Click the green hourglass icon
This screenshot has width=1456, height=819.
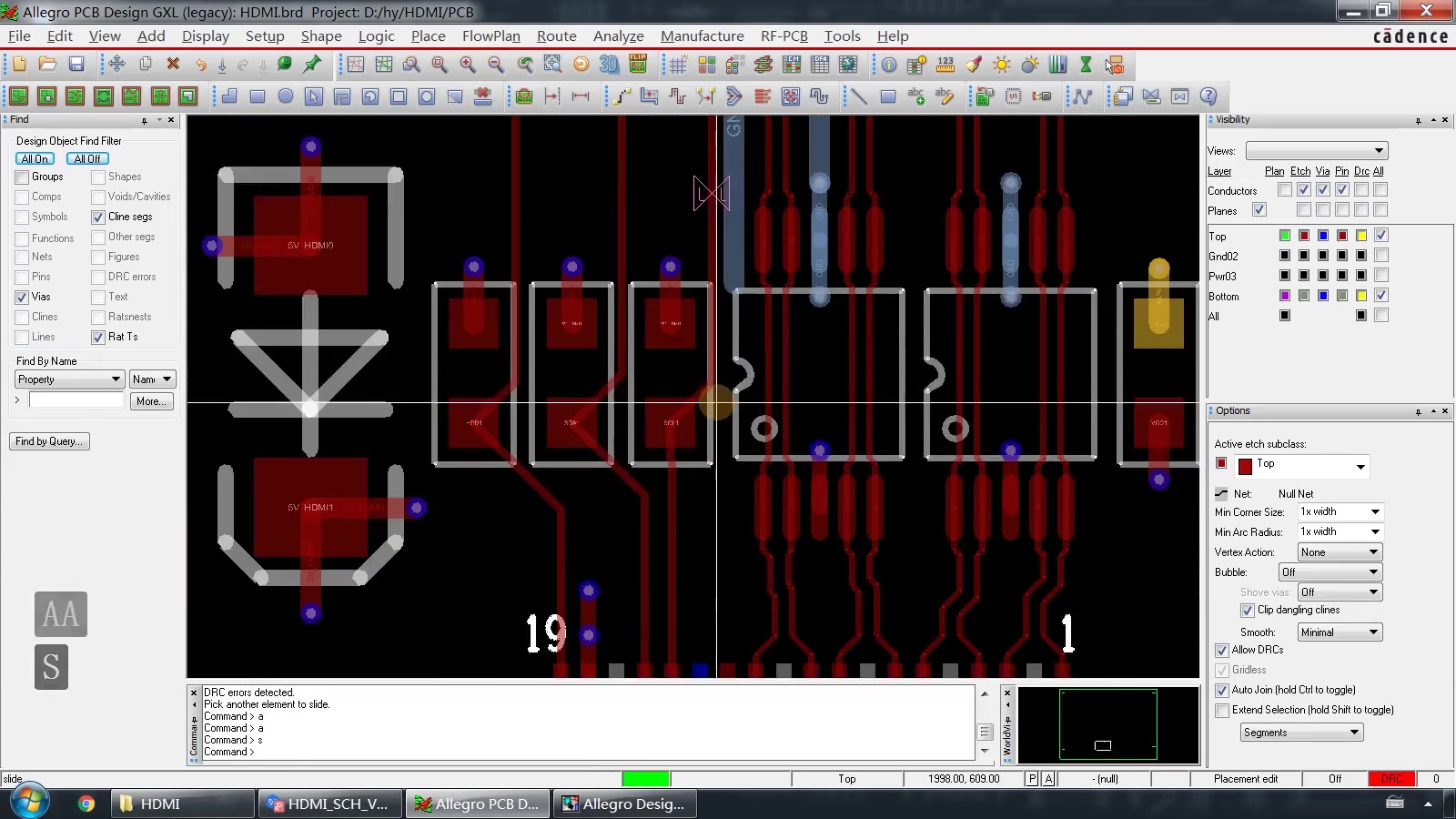(1086, 65)
